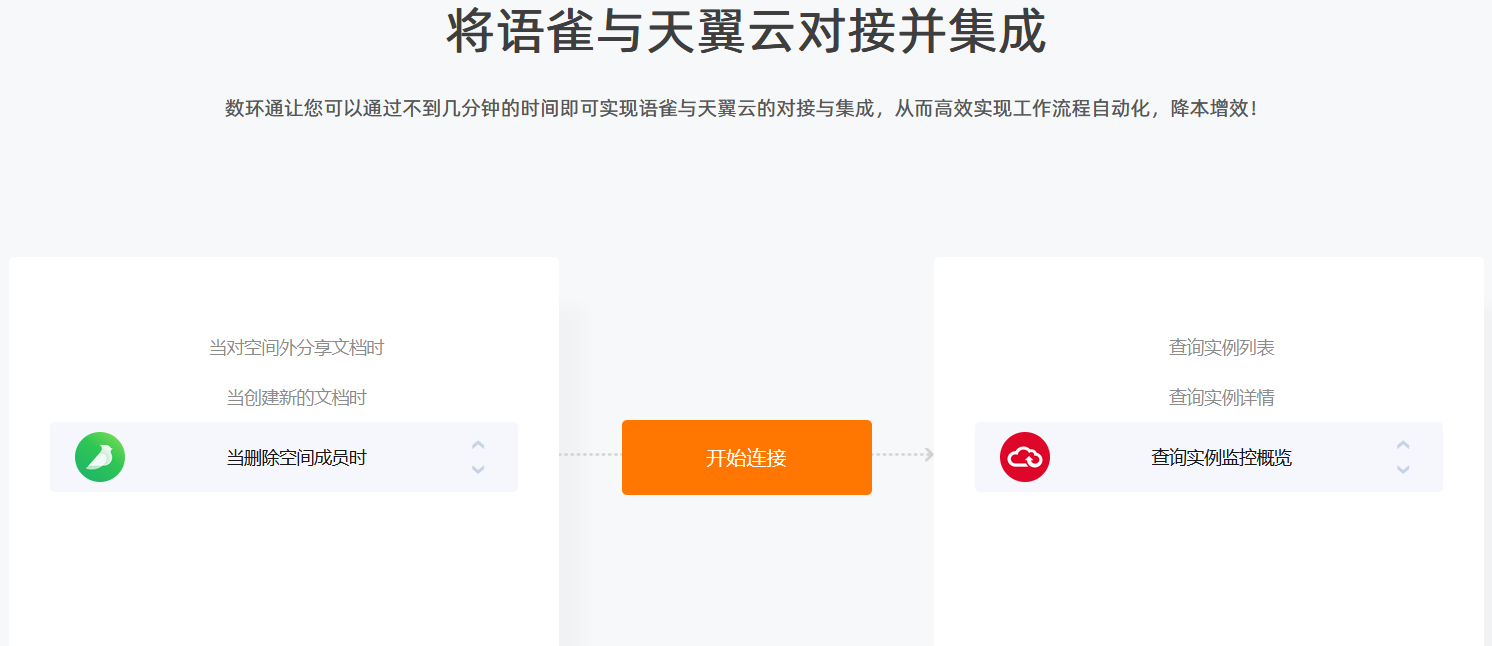The image size is (1492, 646).
Task: Click the arrowhead pointing at the 天翼云 card
Action: 929,455
